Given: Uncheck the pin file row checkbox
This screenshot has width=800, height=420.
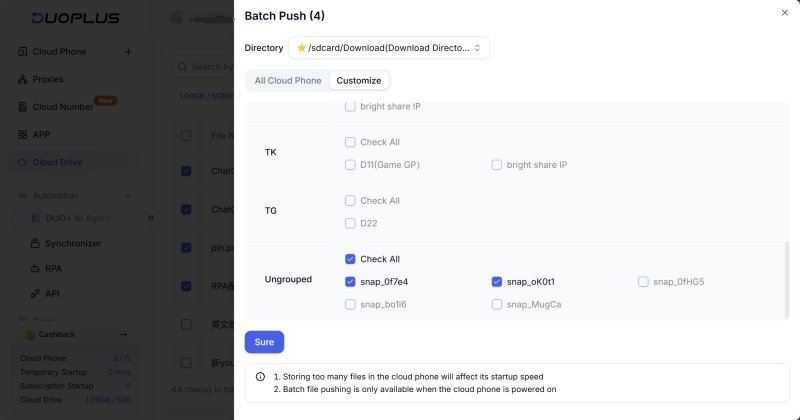Looking at the screenshot, I should click(186, 248).
